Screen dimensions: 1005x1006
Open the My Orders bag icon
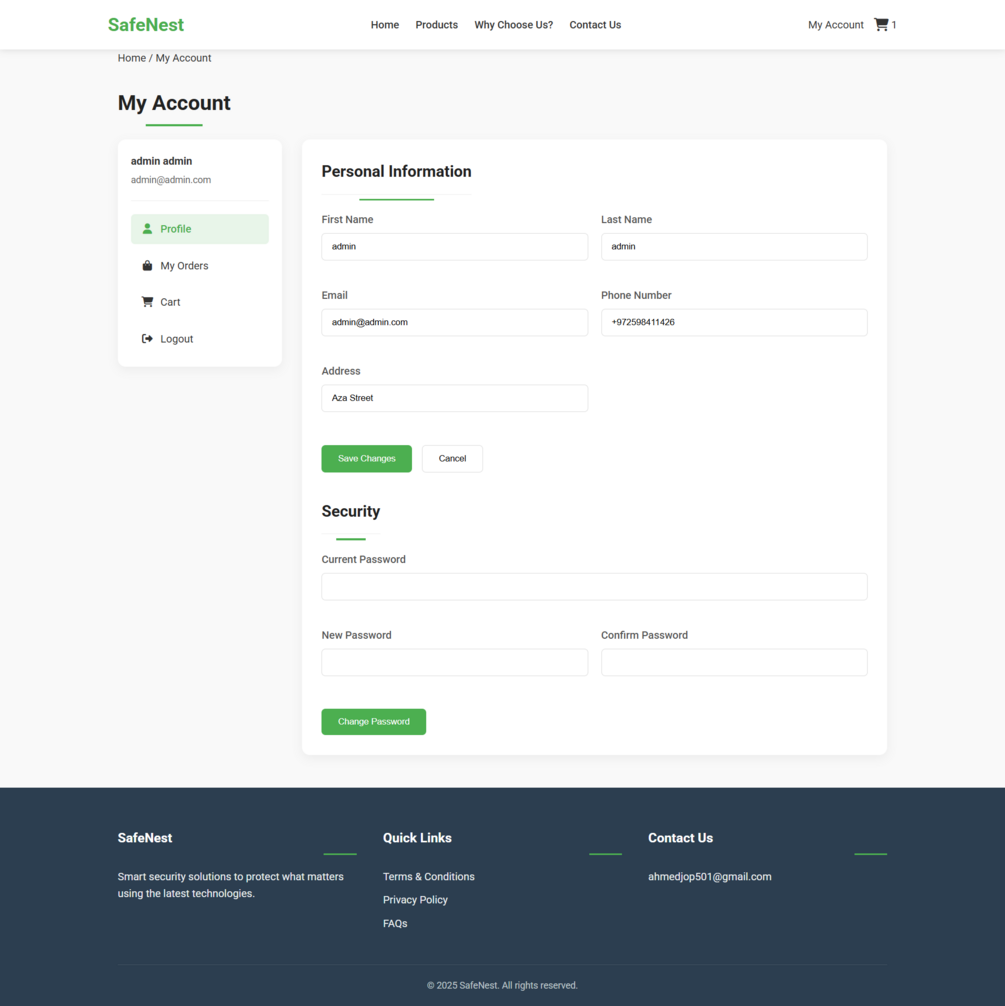coord(147,265)
